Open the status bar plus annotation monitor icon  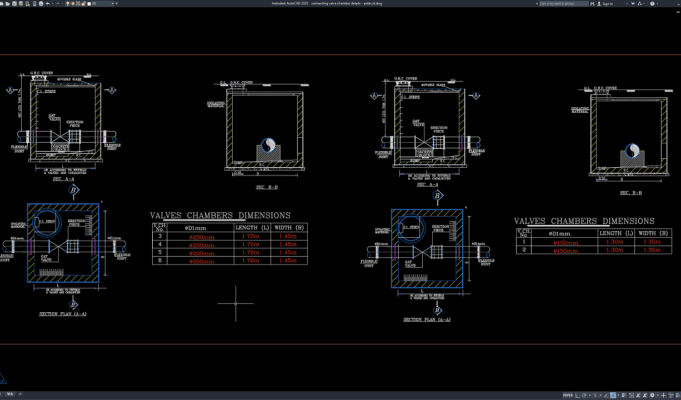(663, 396)
